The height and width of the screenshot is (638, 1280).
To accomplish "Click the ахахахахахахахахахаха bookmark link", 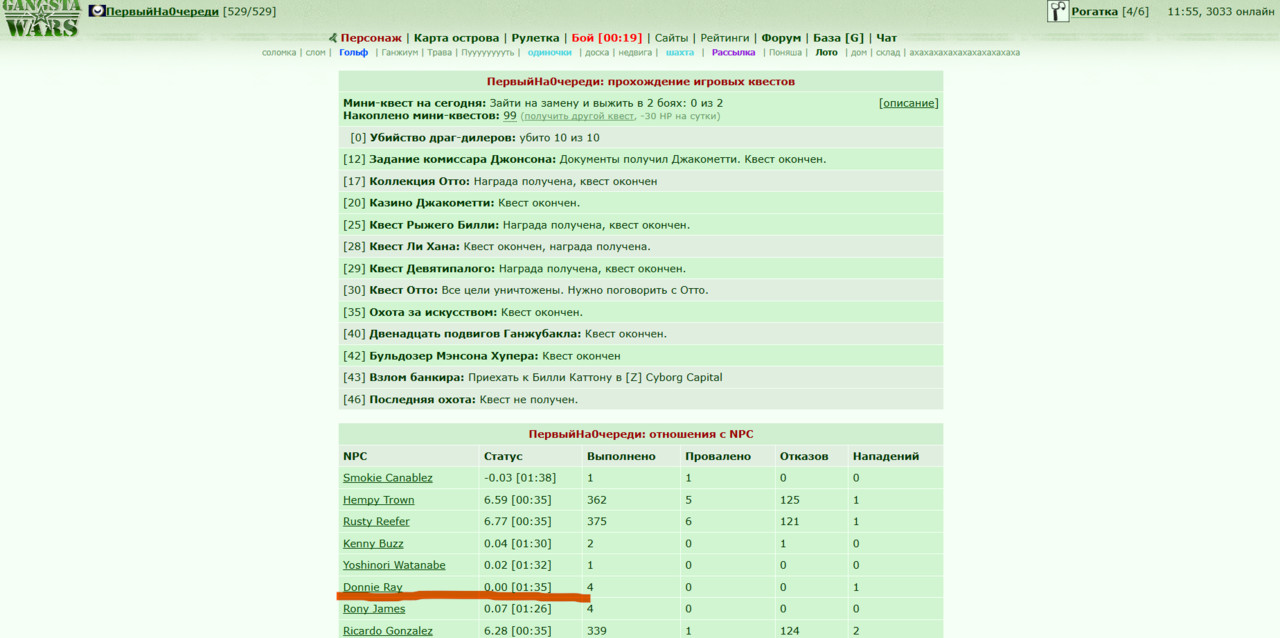I will [964, 52].
